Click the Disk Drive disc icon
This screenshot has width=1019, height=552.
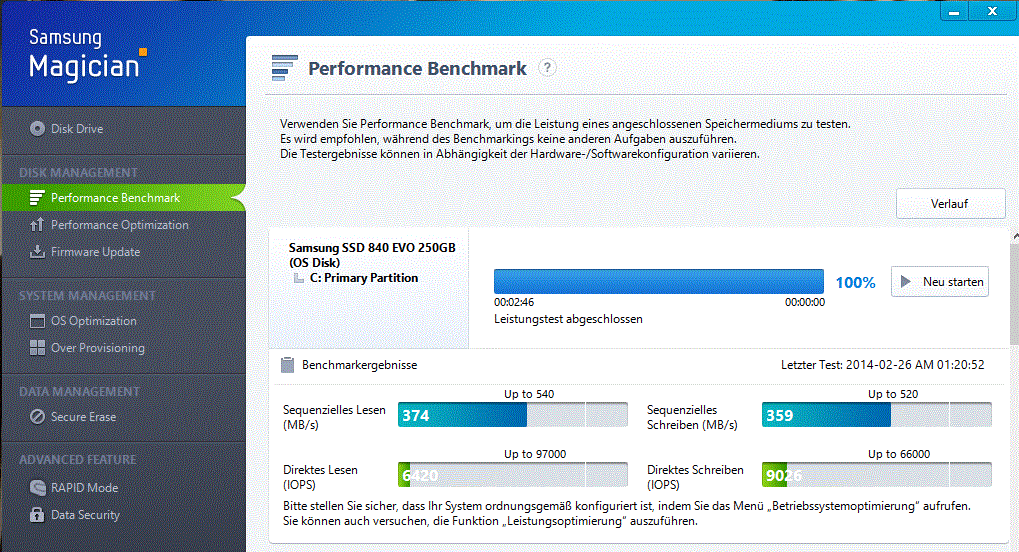point(37,129)
